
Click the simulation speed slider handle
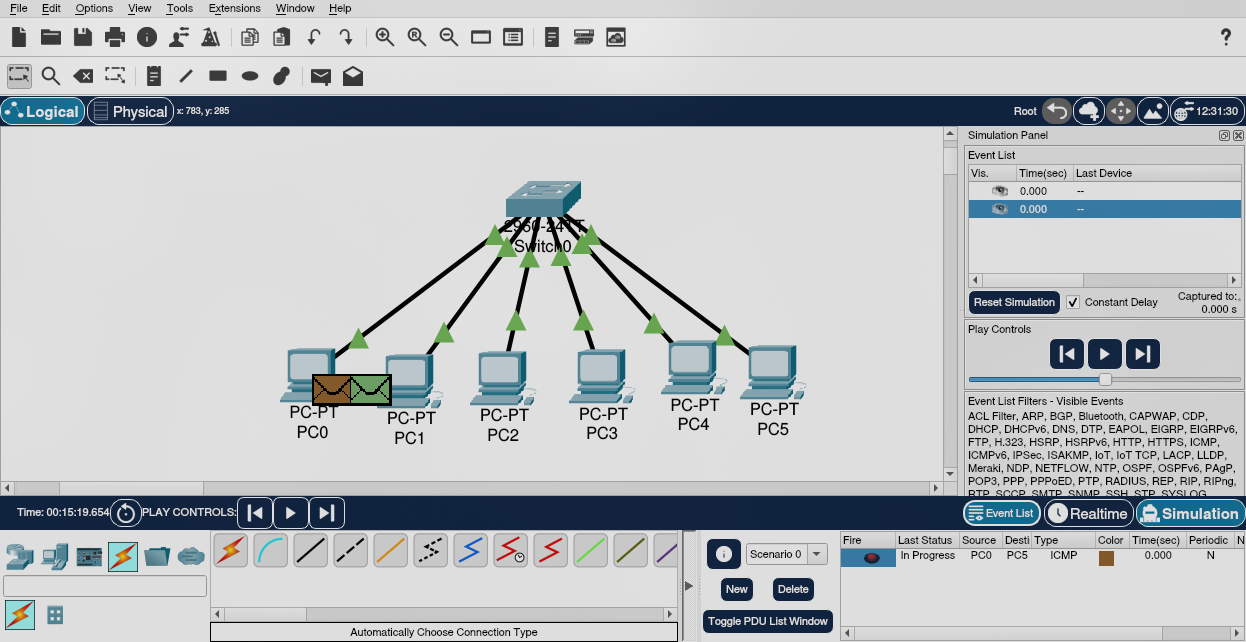click(x=1105, y=379)
